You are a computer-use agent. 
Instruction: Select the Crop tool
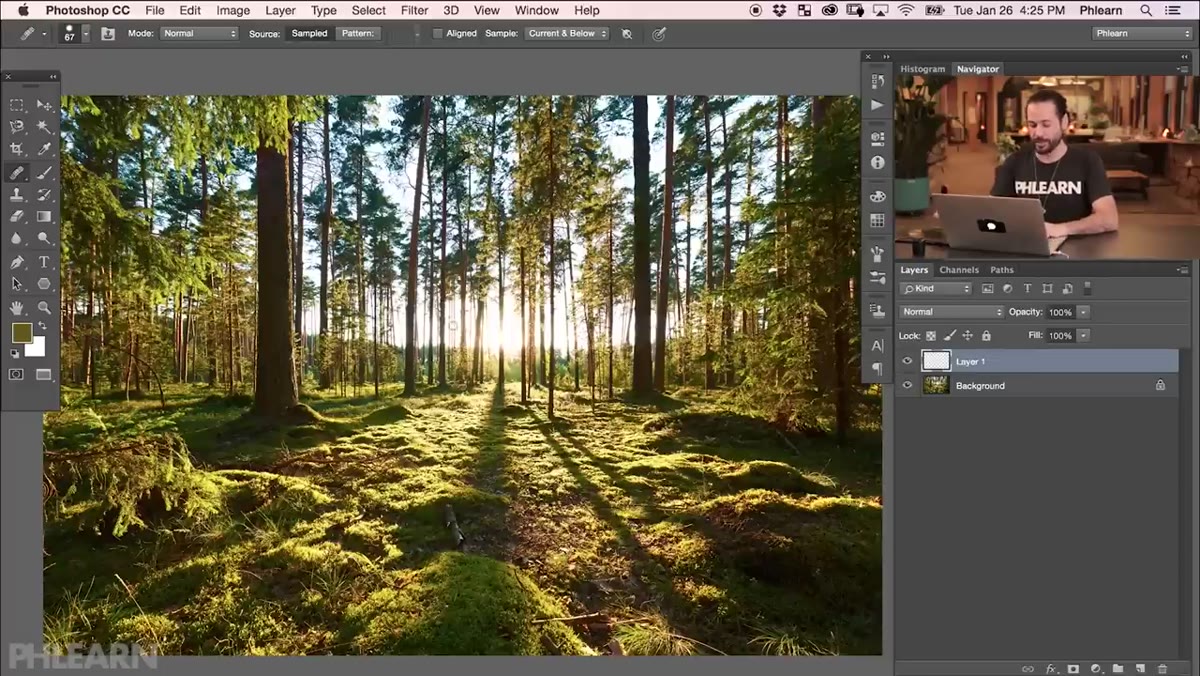pos(17,149)
